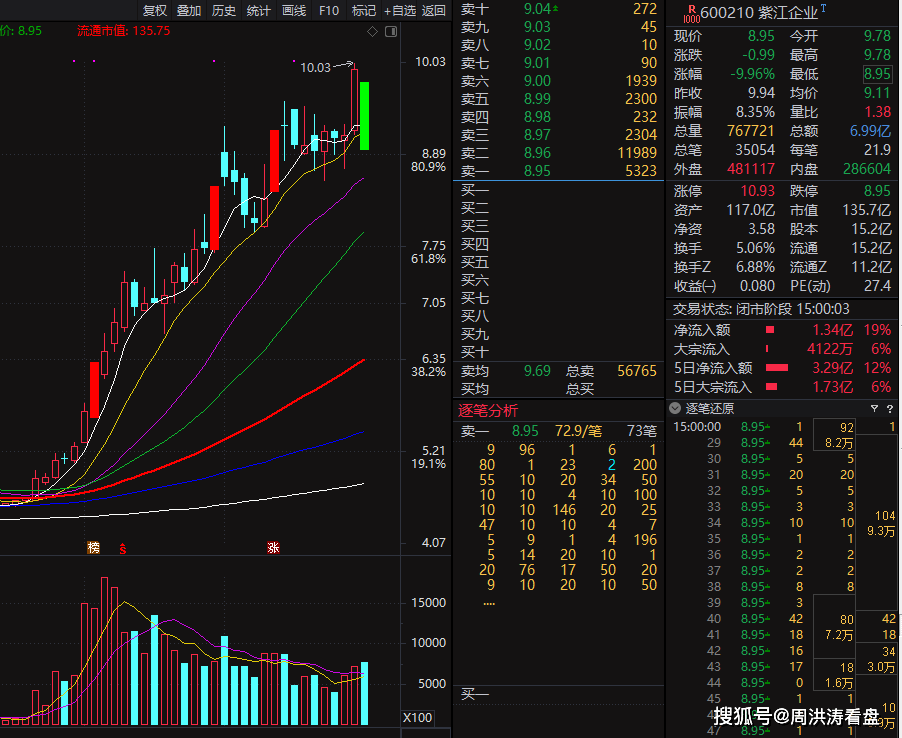Image resolution: width=902 pixels, height=738 pixels.
Task: Open the help question mark in 逐笔还原
Action: click(x=889, y=409)
